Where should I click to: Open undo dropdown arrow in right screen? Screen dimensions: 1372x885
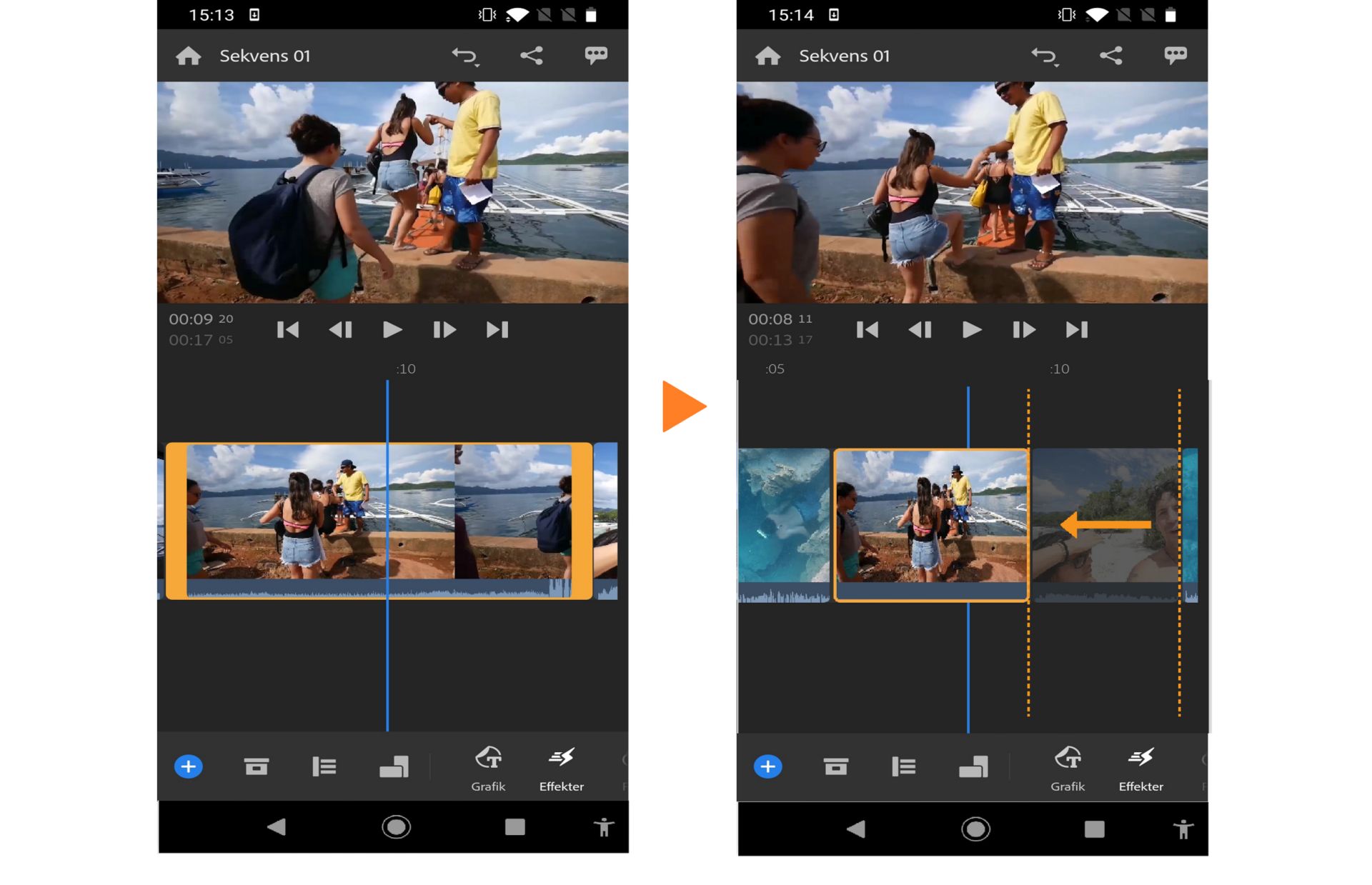pos(1055,64)
